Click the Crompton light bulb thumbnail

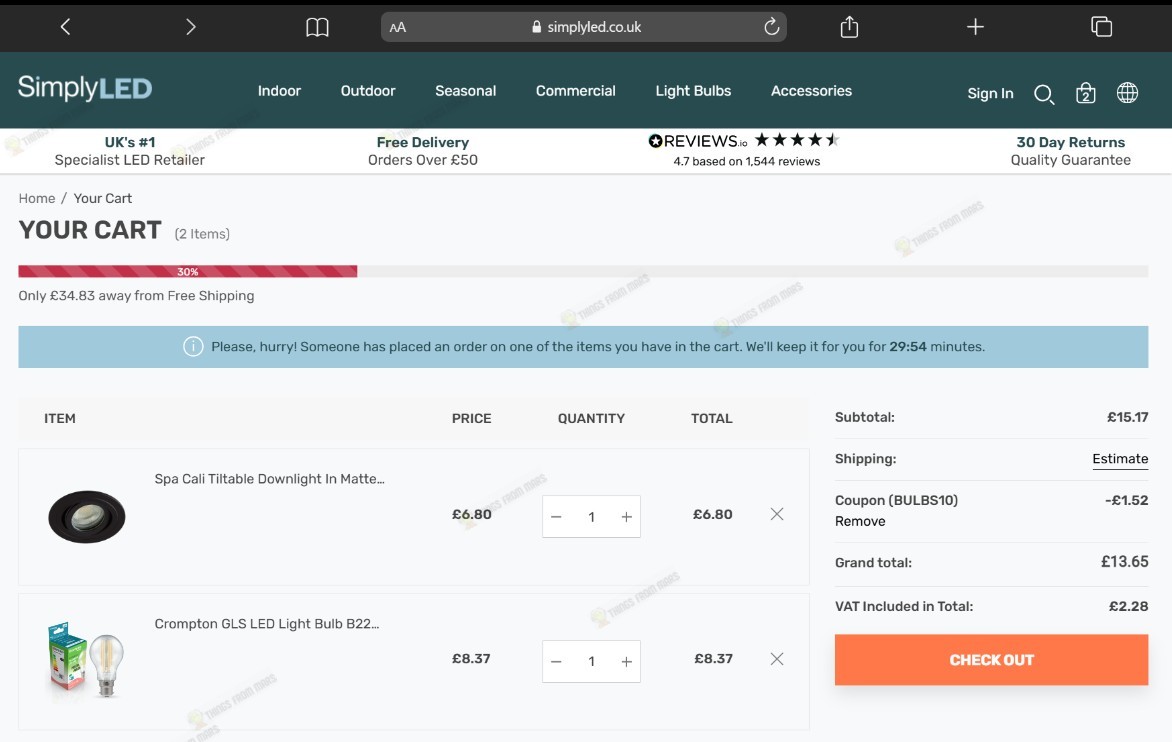(86, 660)
